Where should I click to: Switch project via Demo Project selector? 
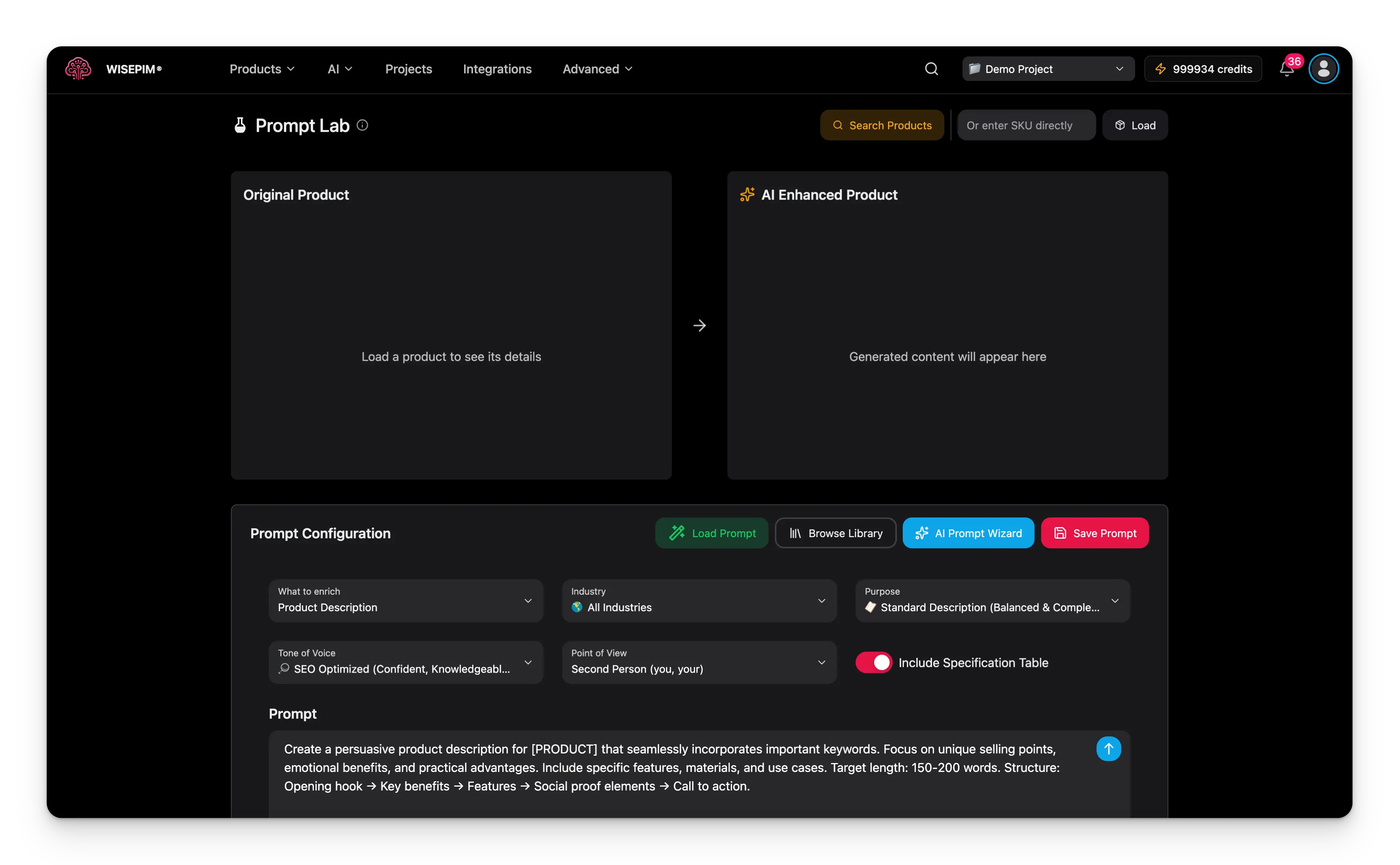point(1048,69)
